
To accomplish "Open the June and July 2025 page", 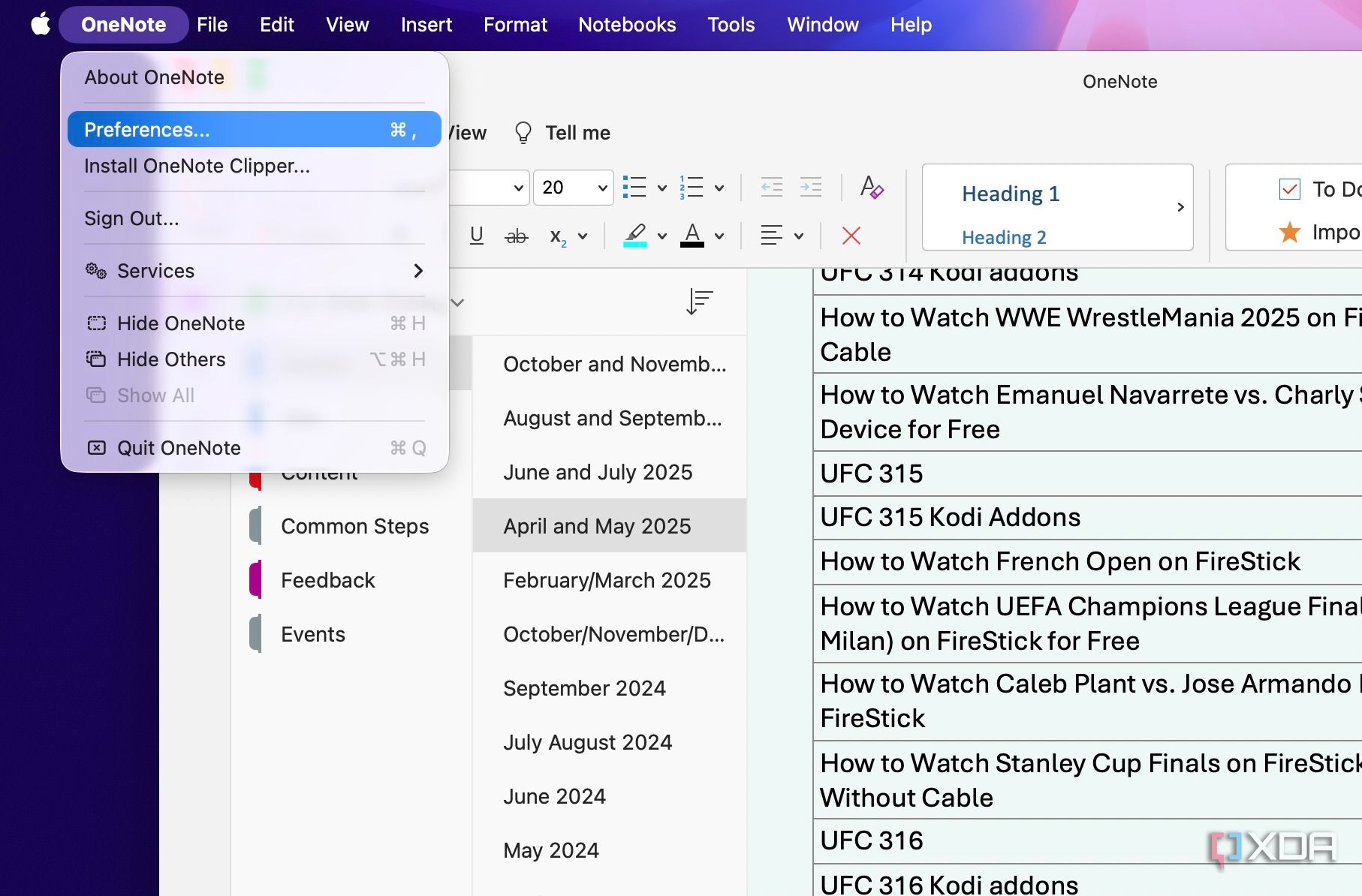I will [610, 472].
